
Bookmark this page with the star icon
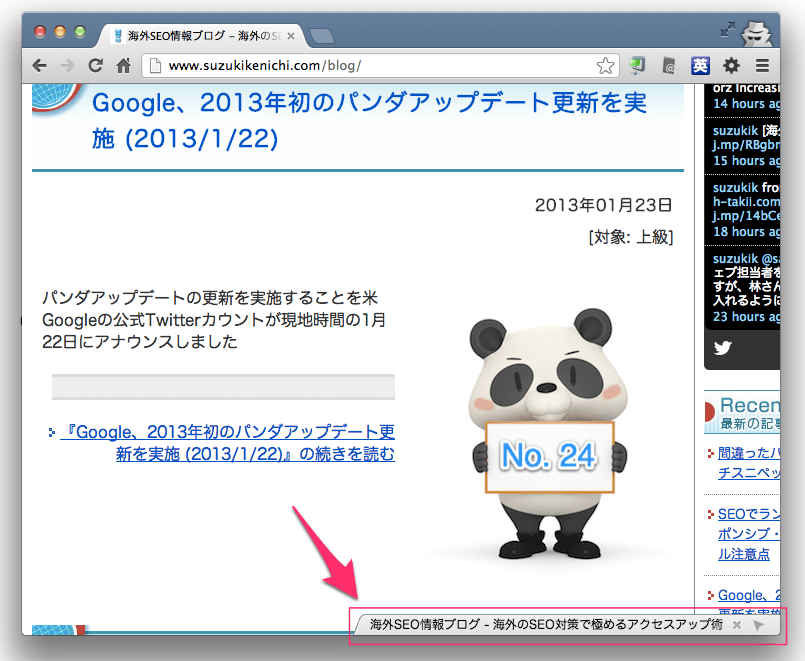(605, 66)
